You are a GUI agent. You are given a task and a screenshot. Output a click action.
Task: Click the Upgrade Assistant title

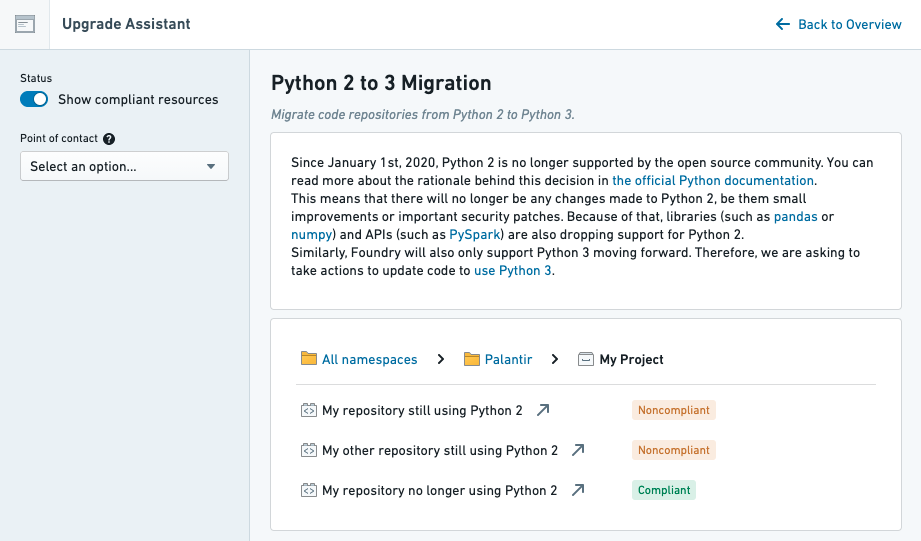point(126,24)
